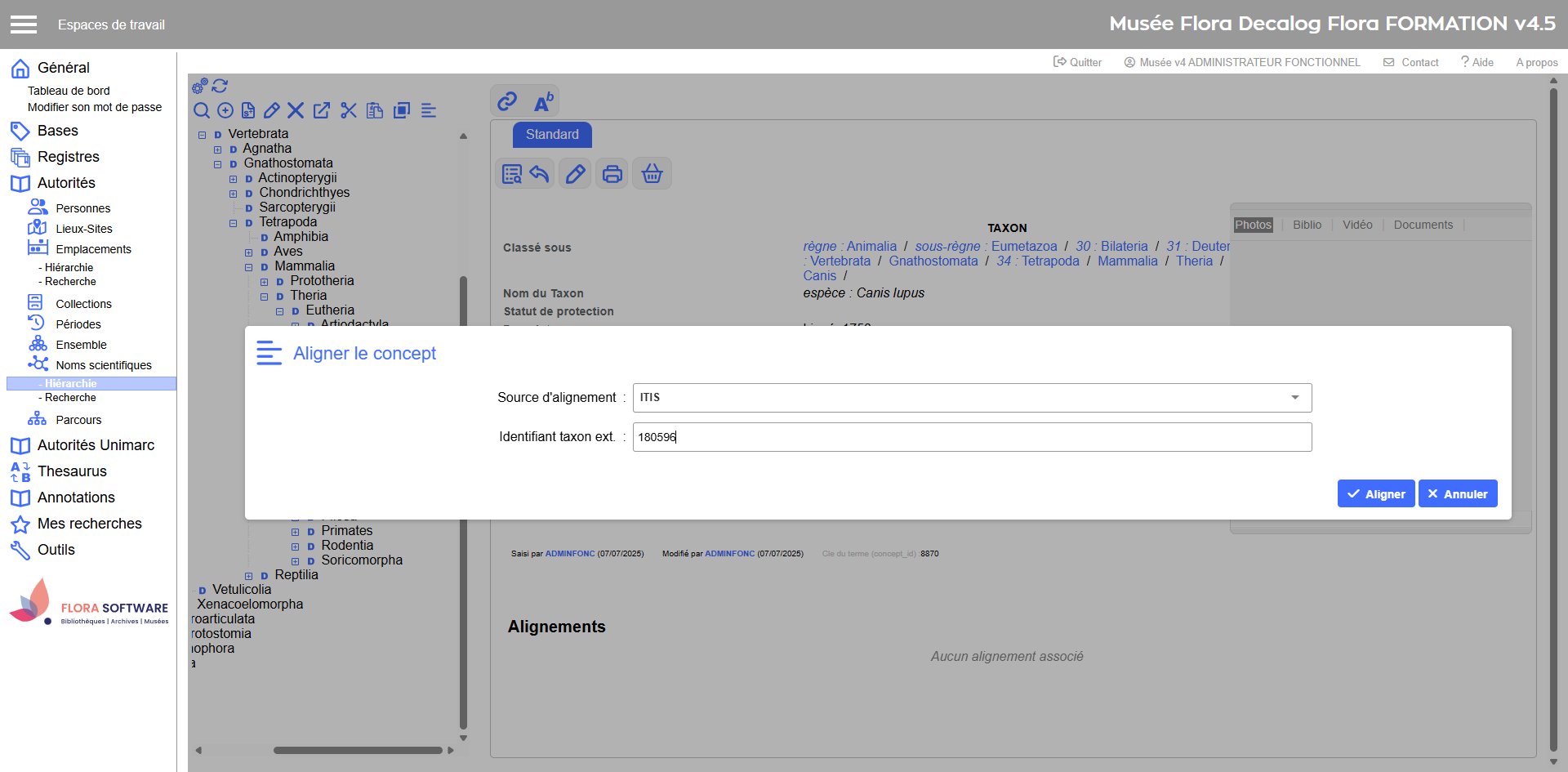Screen dimensions: 1568x772
Task: Switch to the Biblio tab
Action: [x=1307, y=225]
